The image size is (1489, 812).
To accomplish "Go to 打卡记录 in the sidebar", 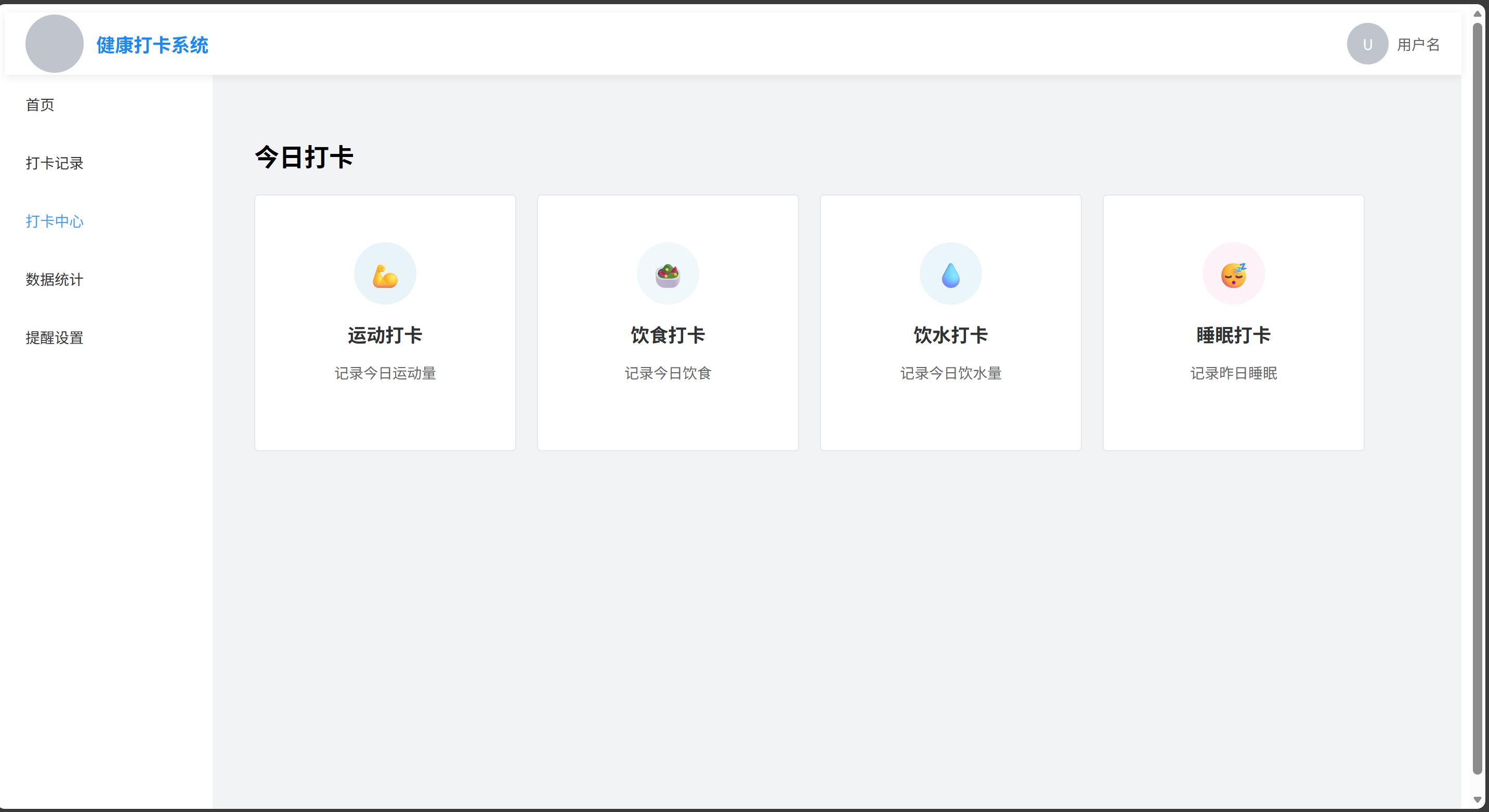I will pos(55,163).
